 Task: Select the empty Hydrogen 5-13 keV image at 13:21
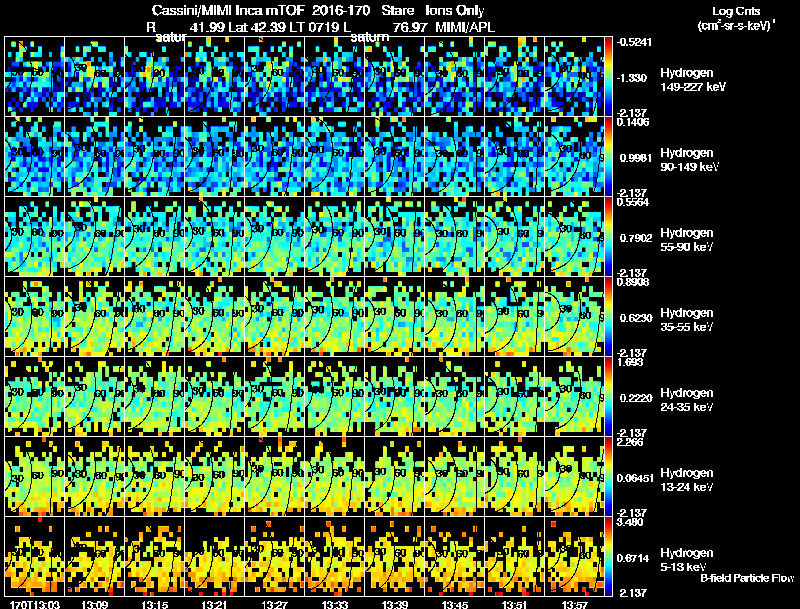click(x=214, y=556)
